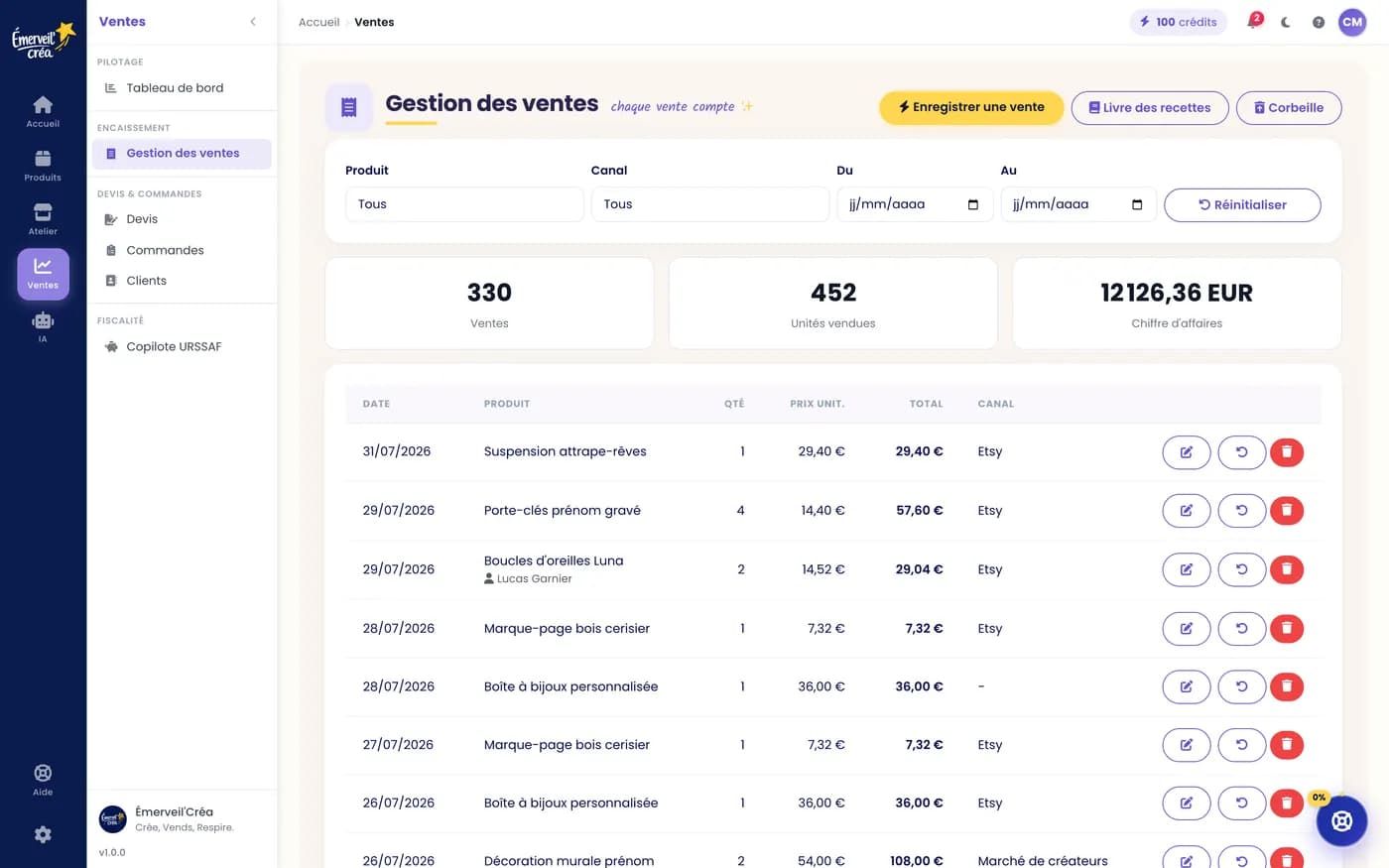This screenshot has height=868, width=1389.
Task: Open Clients menu item
Action: 182,281
